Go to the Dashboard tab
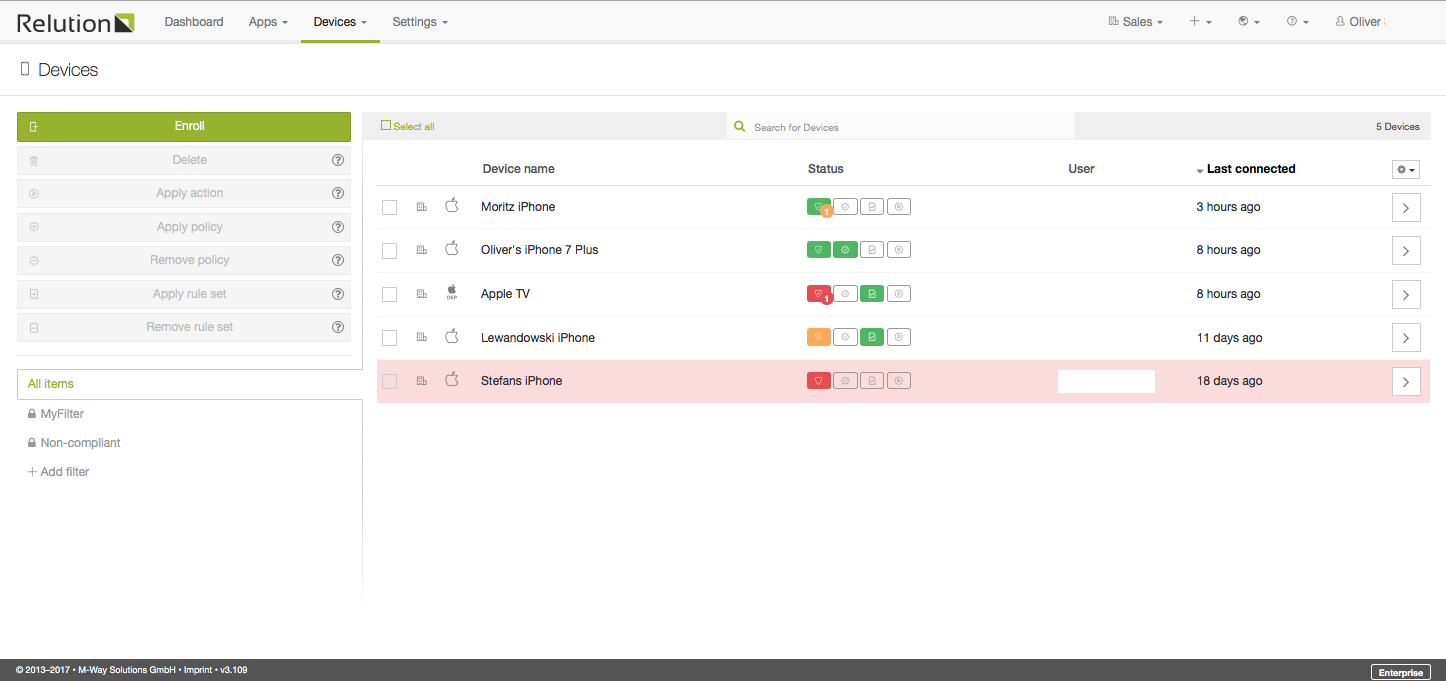1446x681 pixels. [194, 22]
